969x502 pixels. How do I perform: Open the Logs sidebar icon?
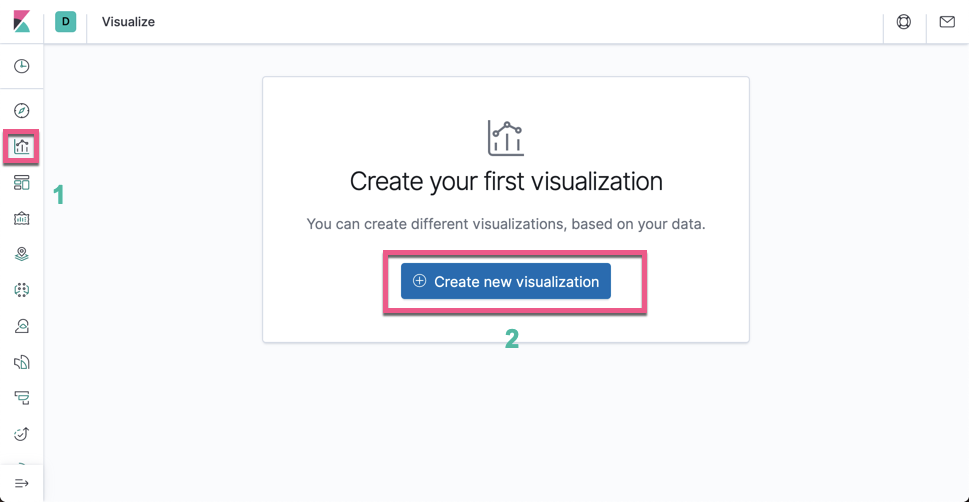pos(22,362)
